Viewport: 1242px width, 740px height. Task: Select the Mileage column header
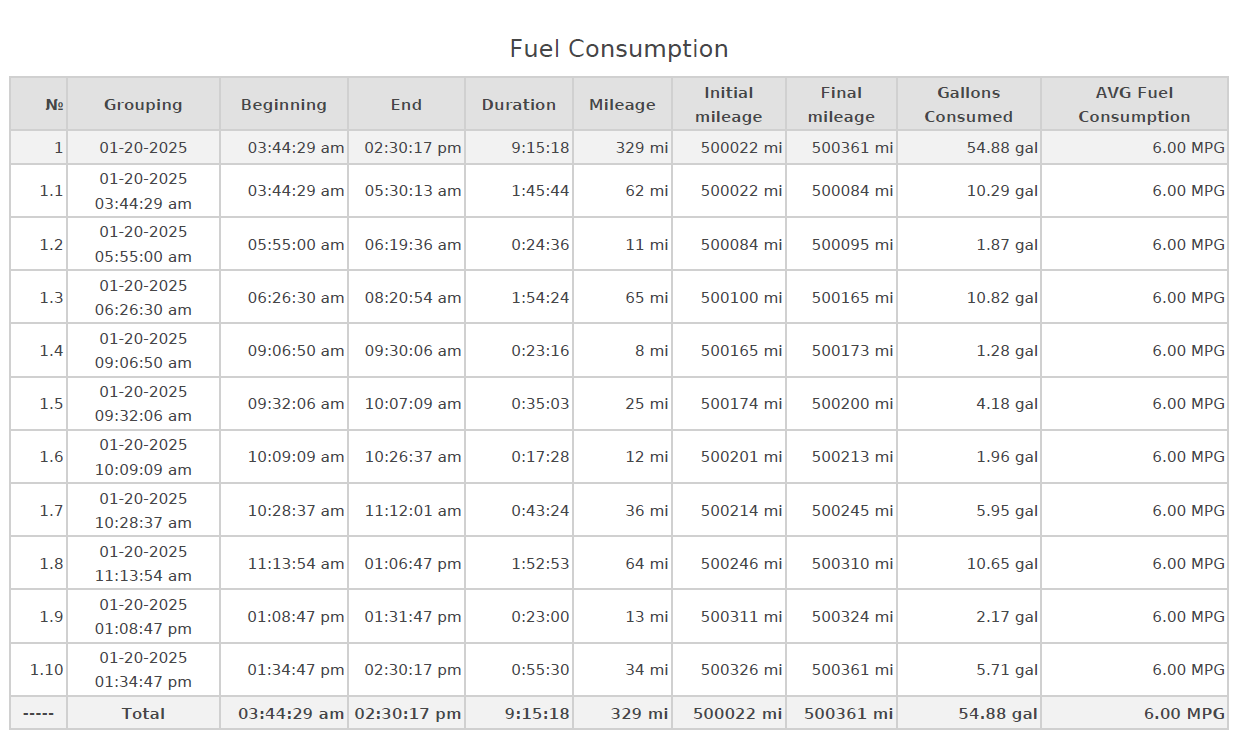(x=622, y=104)
